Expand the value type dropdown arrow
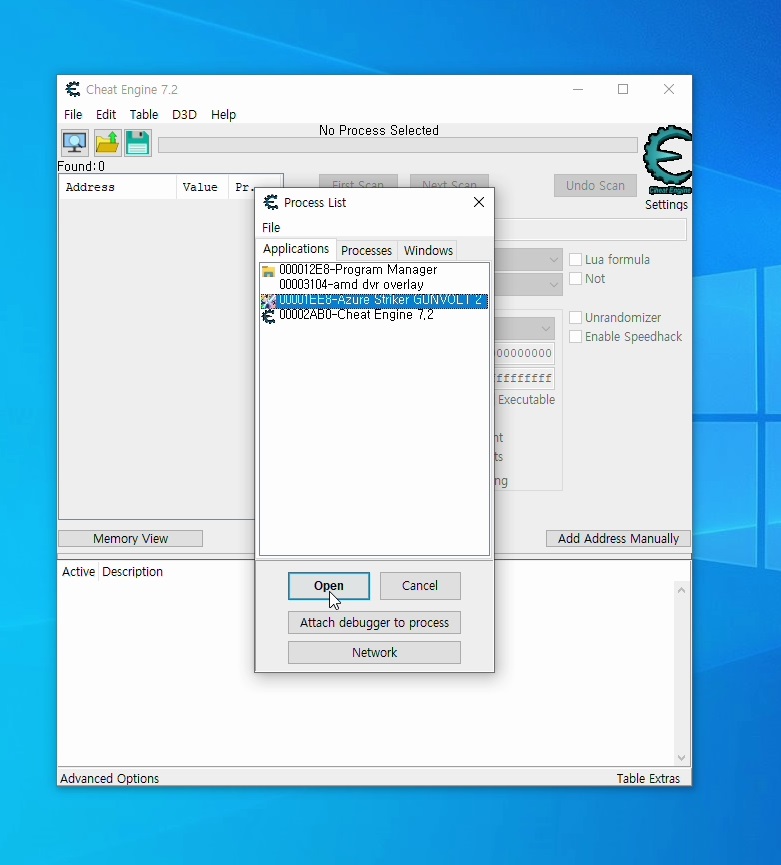The height and width of the screenshot is (865, 781). (x=553, y=285)
